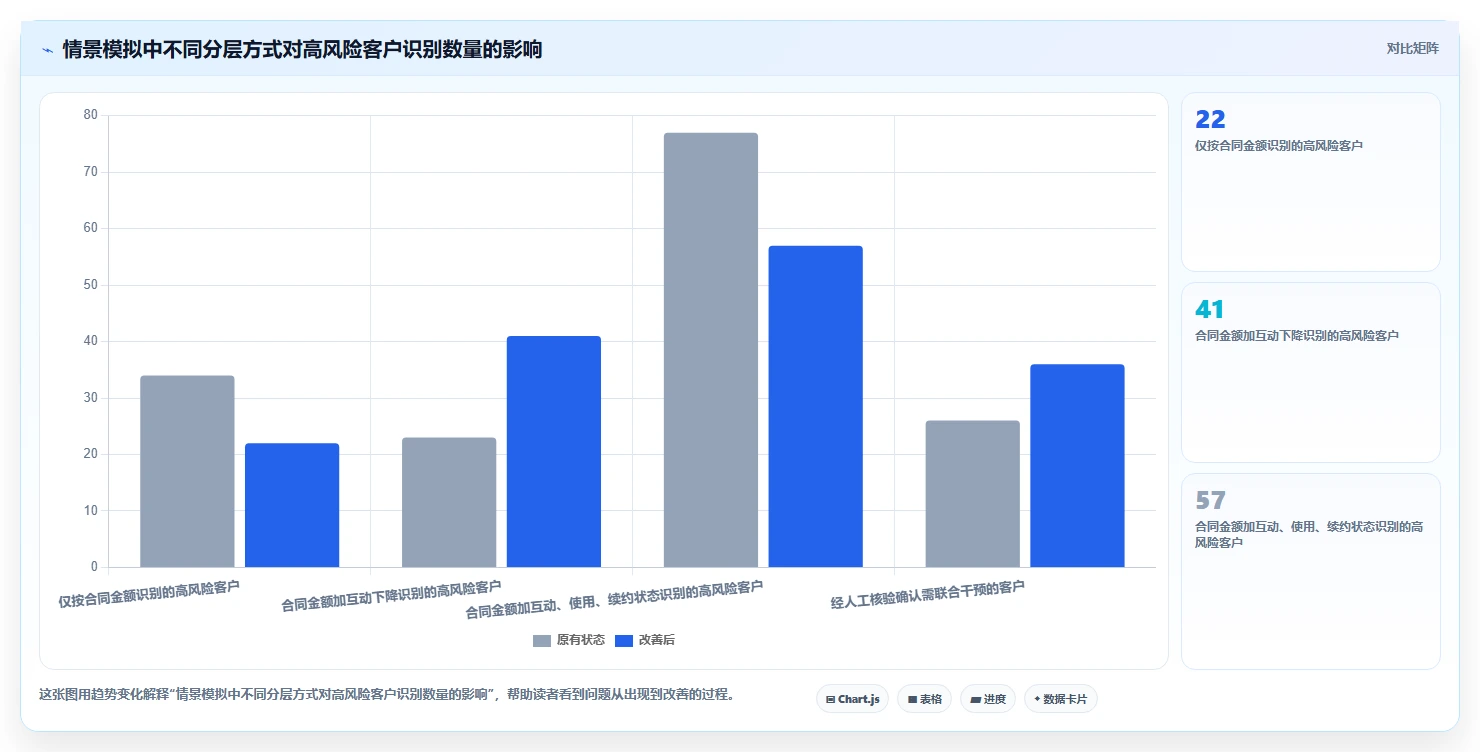Viewport: 1480px width, 752px height.
Task: Click x-axis label 仅按合同金额识别的高风险客户
Action: pyautogui.click(x=149, y=594)
